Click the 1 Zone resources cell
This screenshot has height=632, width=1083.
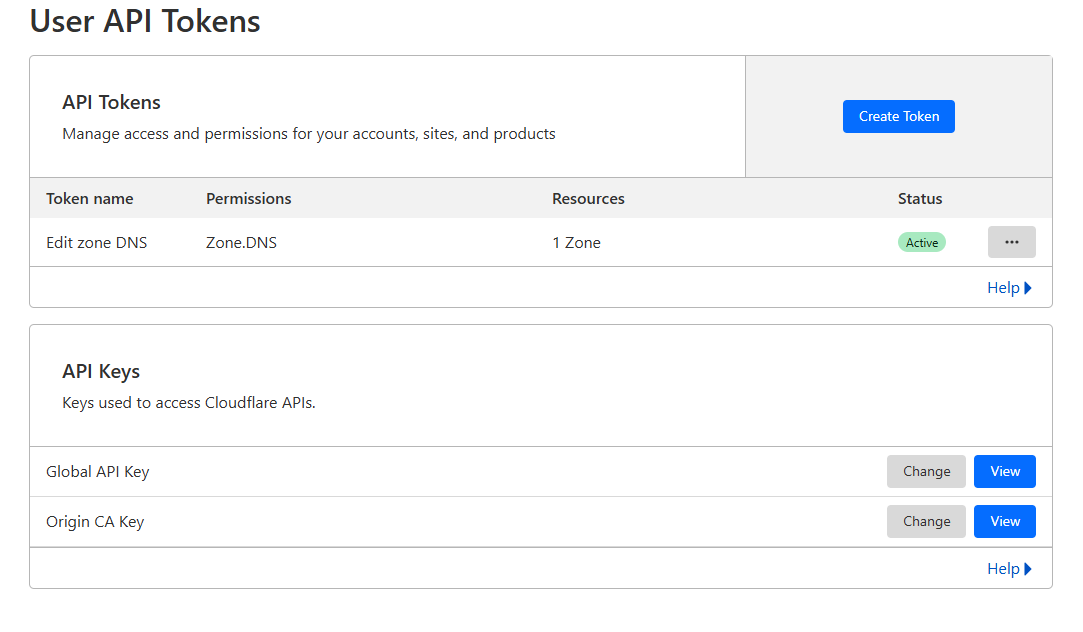click(576, 243)
